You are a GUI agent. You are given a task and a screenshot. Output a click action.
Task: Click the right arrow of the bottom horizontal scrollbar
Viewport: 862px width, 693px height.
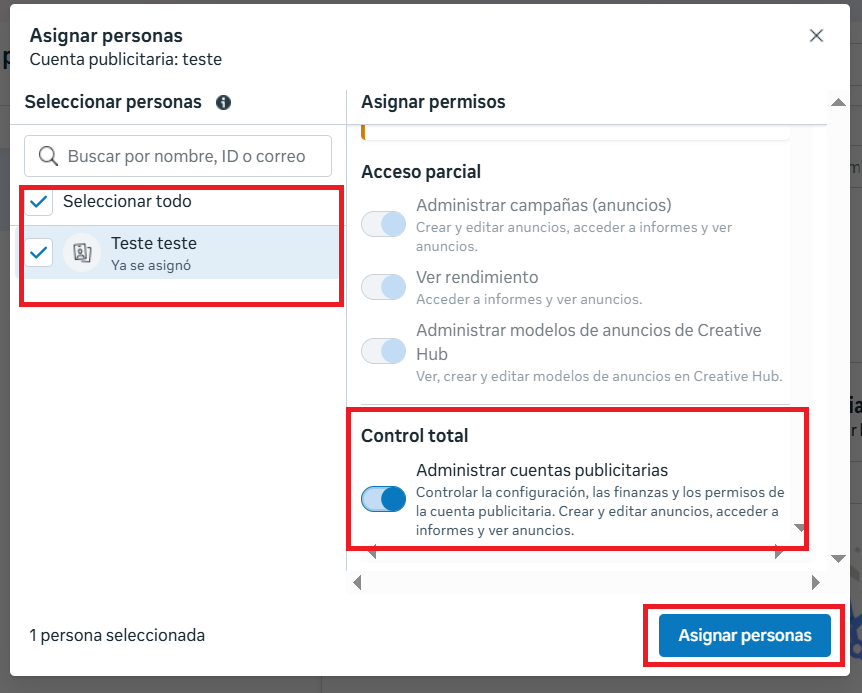point(815,583)
